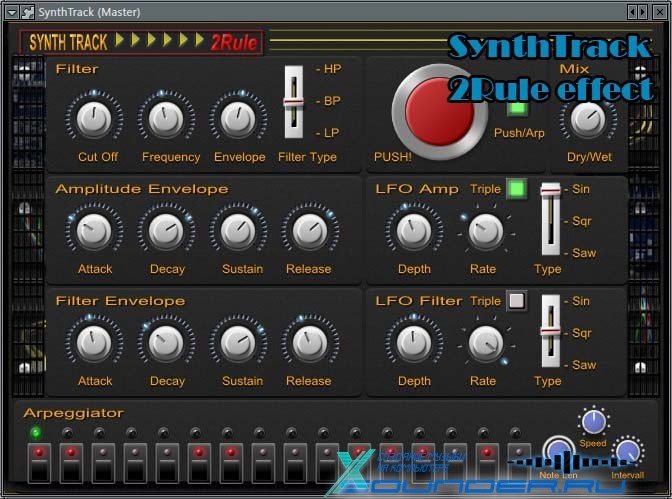Toggle LFO Amp Triple green switch

tap(516, 189)
